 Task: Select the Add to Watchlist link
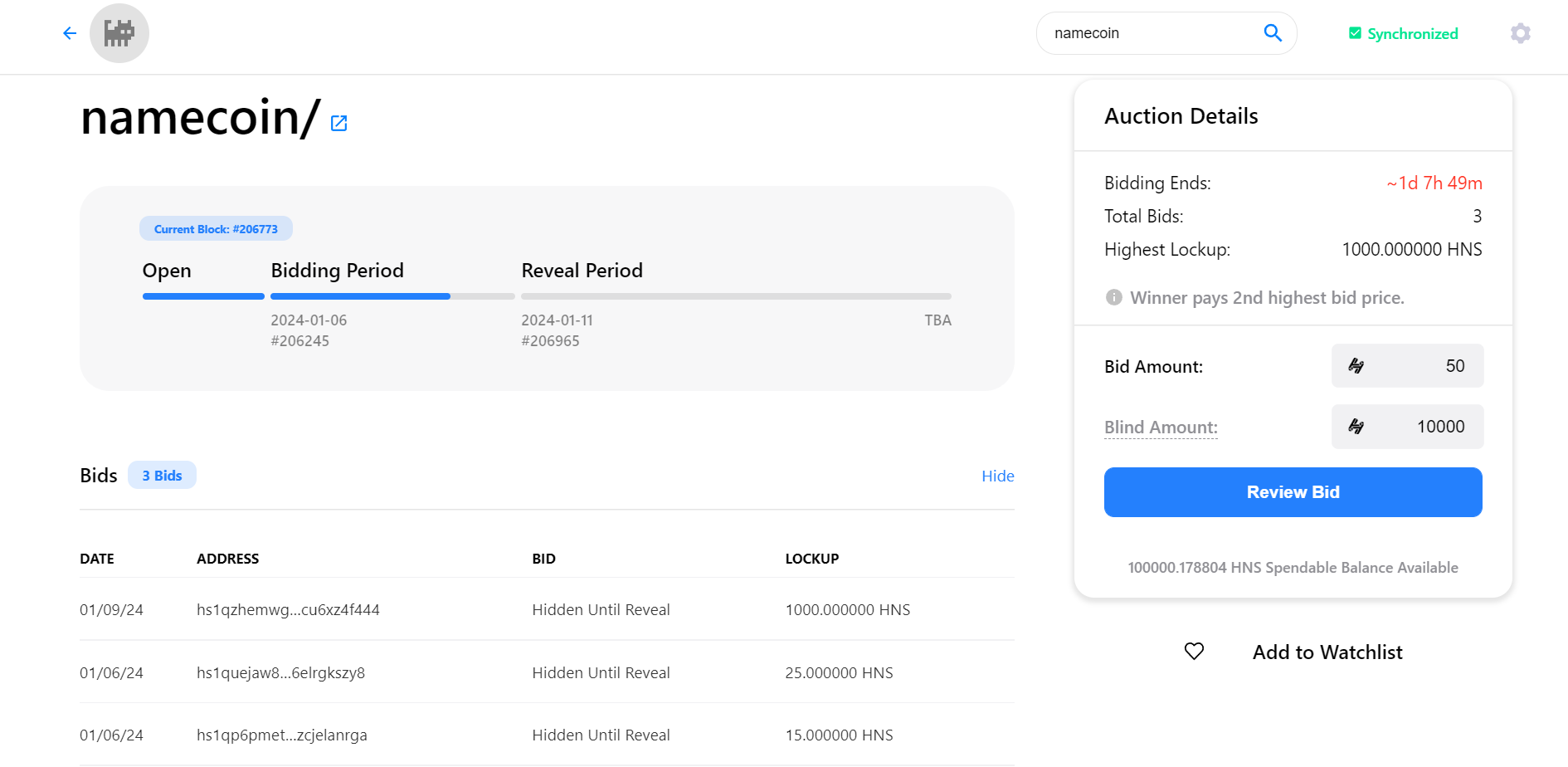click(x=1326, y=652)
